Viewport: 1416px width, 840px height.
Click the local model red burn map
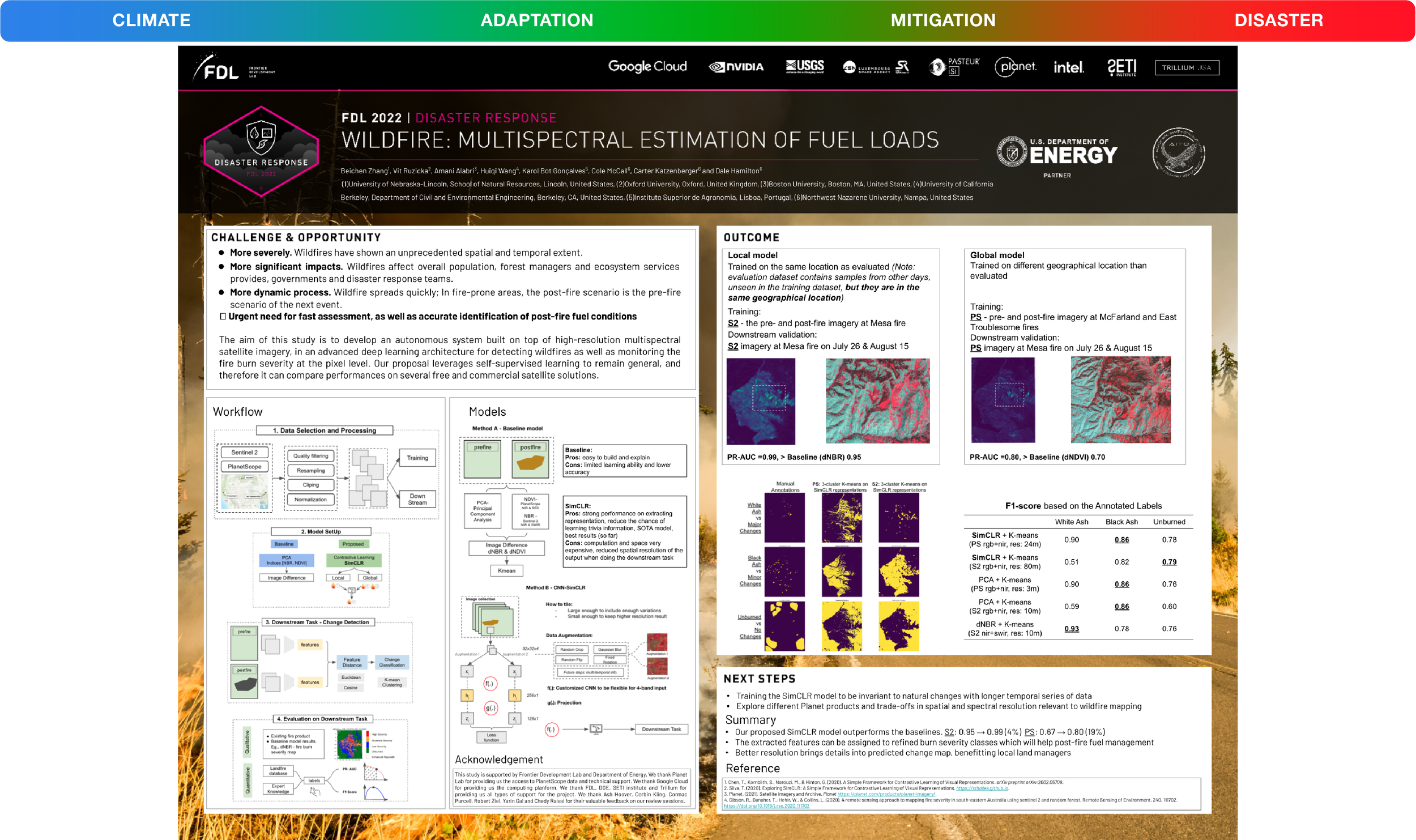pyautogui.click(x=877, y=400)
